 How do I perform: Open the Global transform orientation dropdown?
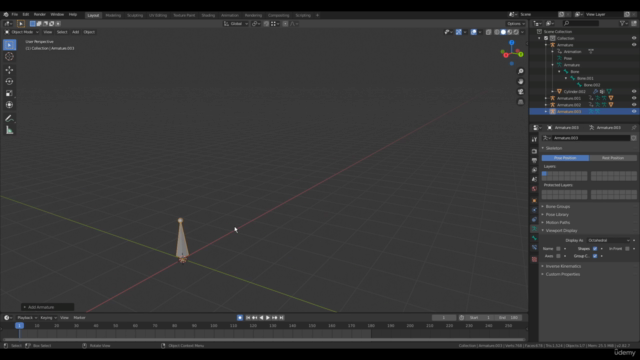236,24
